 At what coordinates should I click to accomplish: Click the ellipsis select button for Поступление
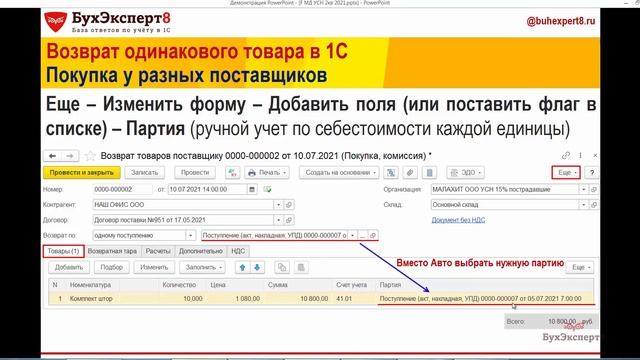[x=362, y=236]
